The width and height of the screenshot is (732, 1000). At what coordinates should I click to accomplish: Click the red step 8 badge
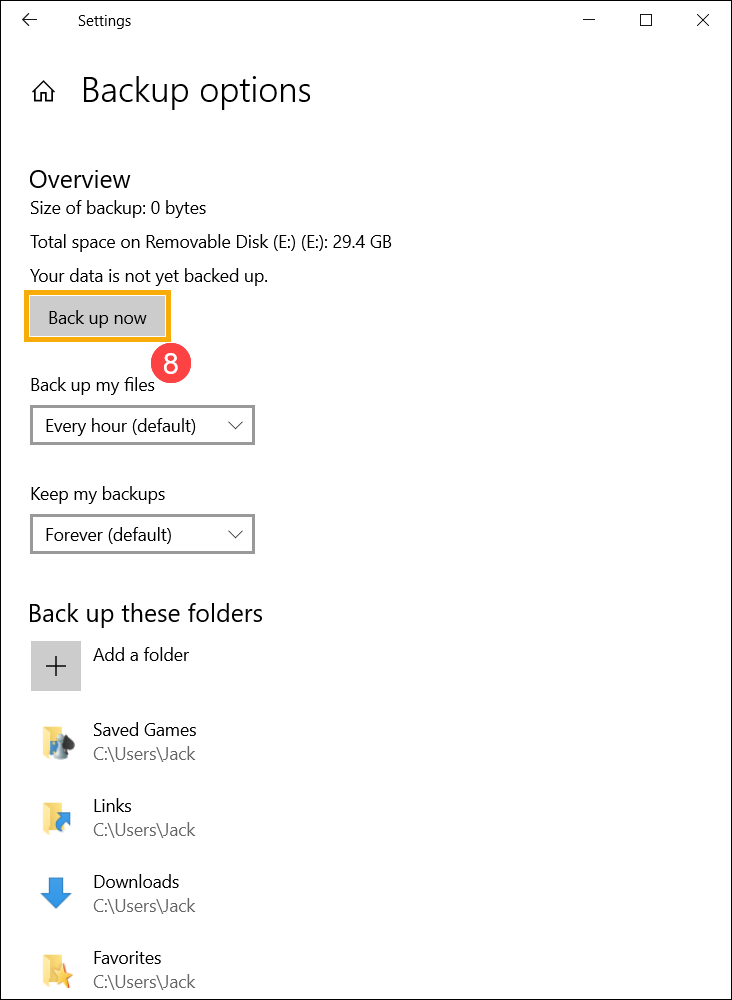(171, 363)
